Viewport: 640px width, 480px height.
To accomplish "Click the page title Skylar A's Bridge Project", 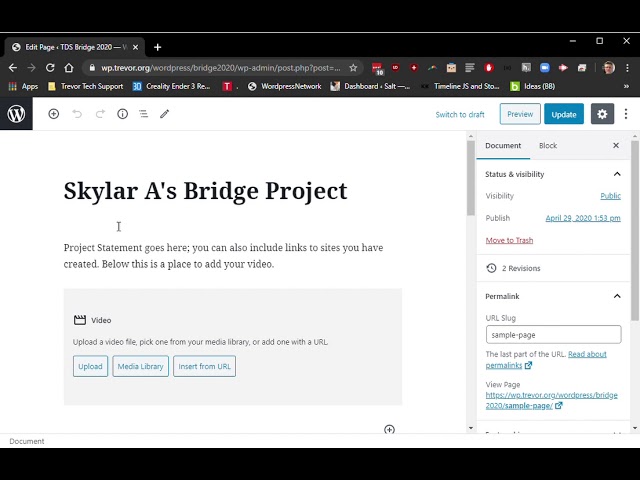I will (x=205, y=191).
